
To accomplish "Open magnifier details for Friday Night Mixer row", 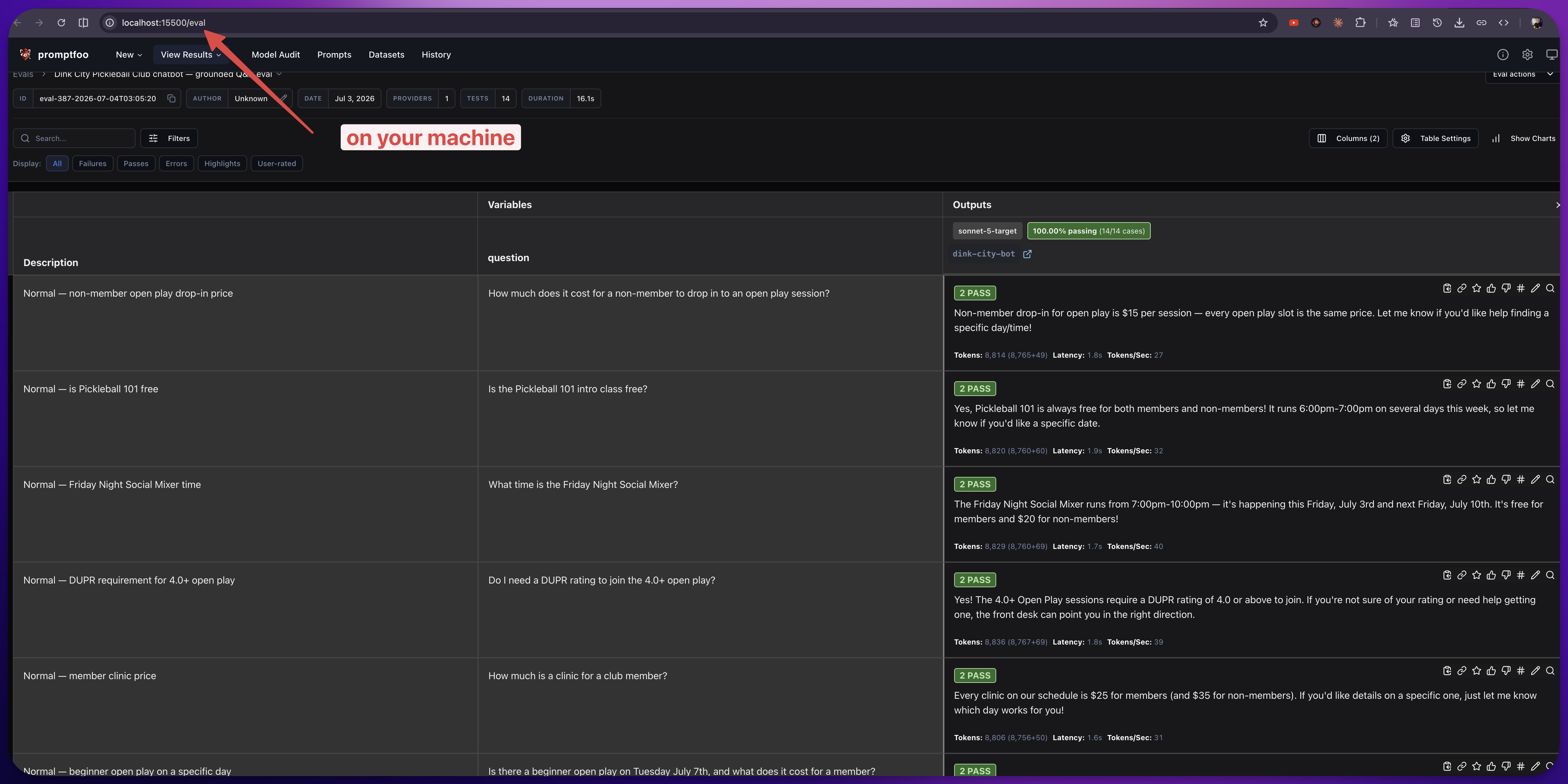I will [x=1550, y=479].
